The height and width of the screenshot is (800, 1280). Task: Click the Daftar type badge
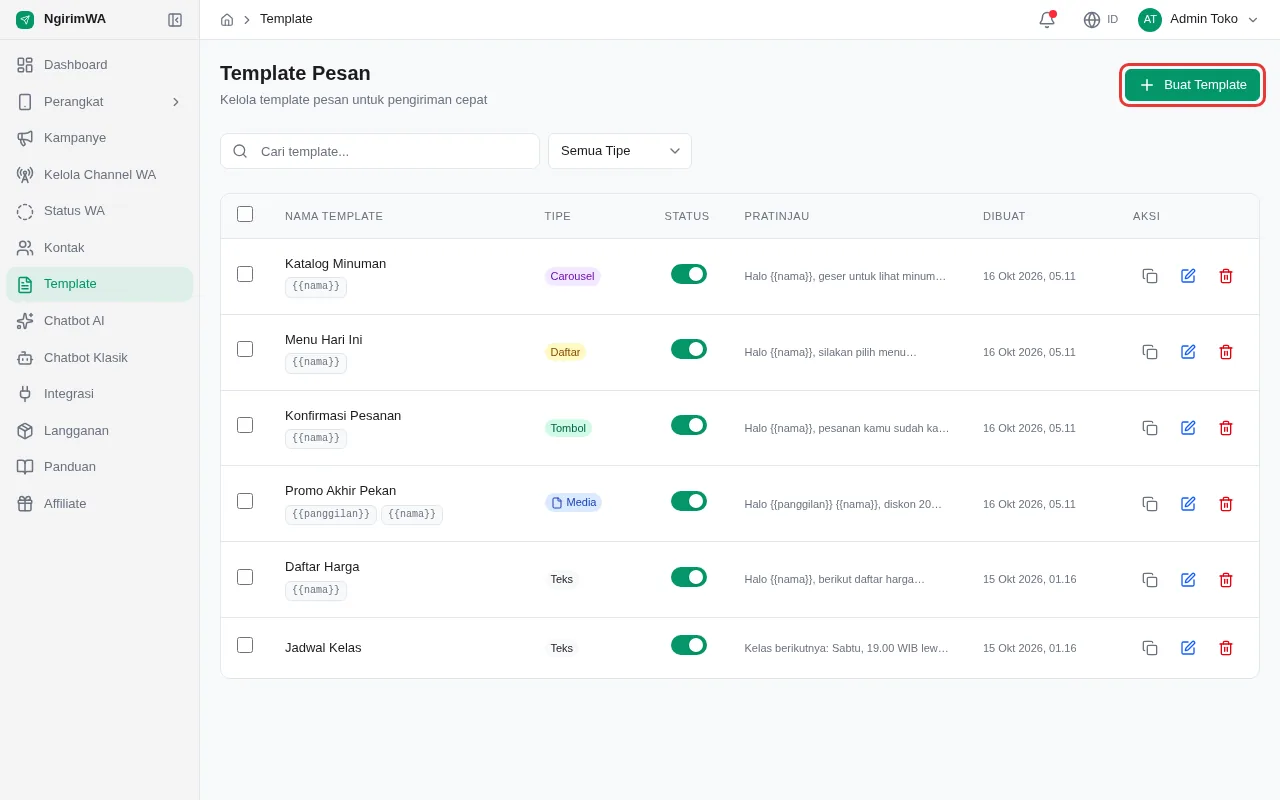pos(565,352)
